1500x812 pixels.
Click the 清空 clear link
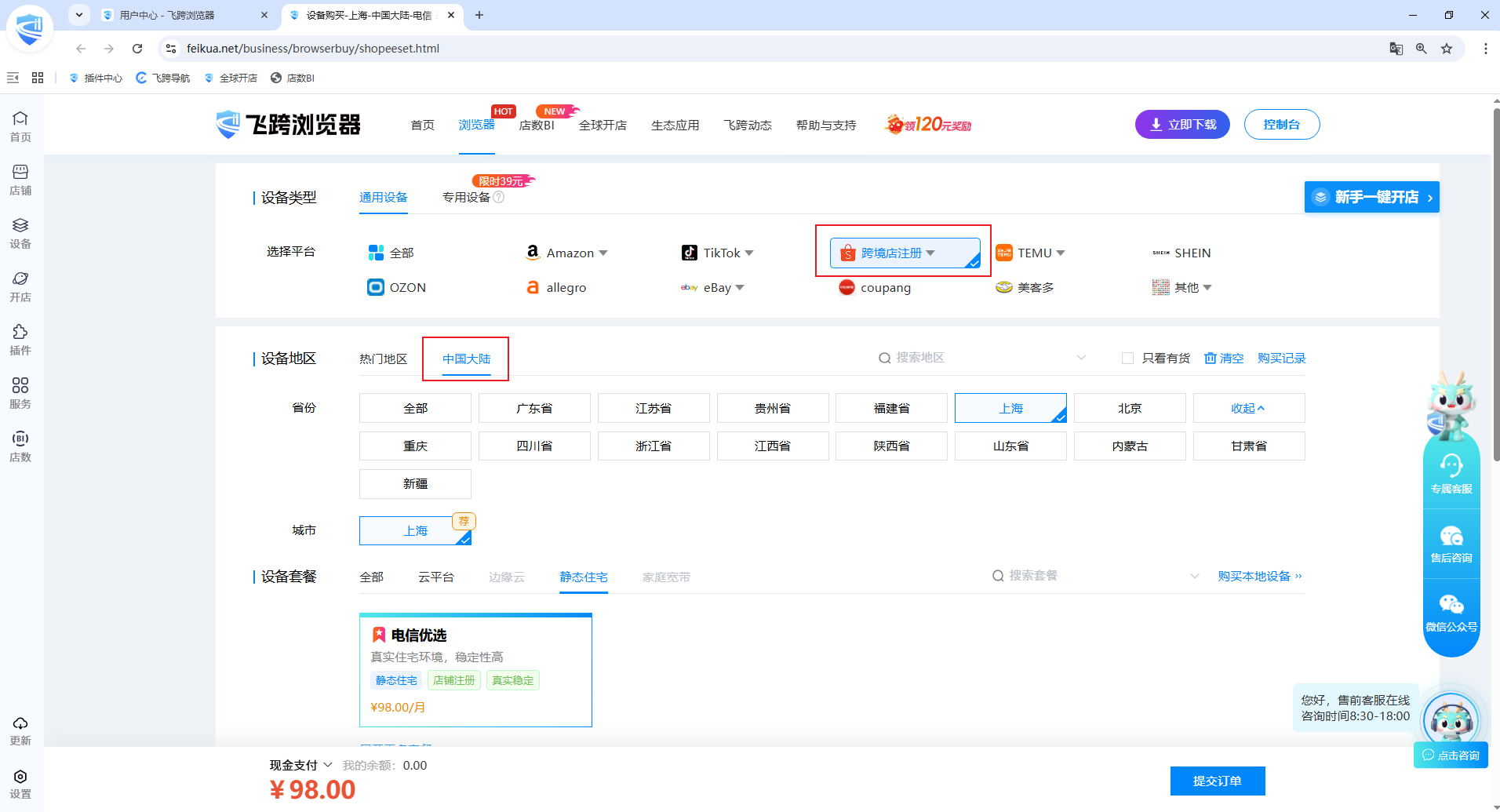point(1224,358)
